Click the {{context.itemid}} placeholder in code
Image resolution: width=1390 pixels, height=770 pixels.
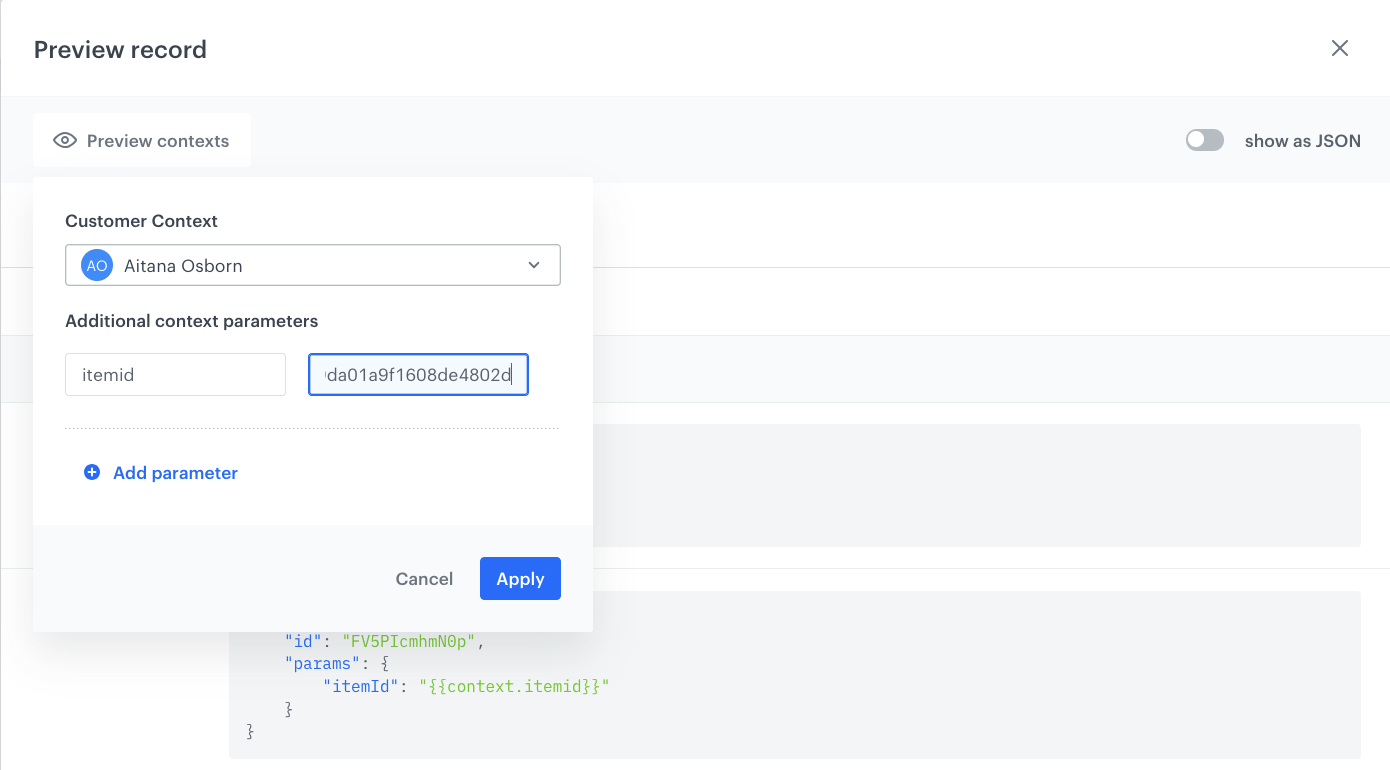tap(514, 686)
